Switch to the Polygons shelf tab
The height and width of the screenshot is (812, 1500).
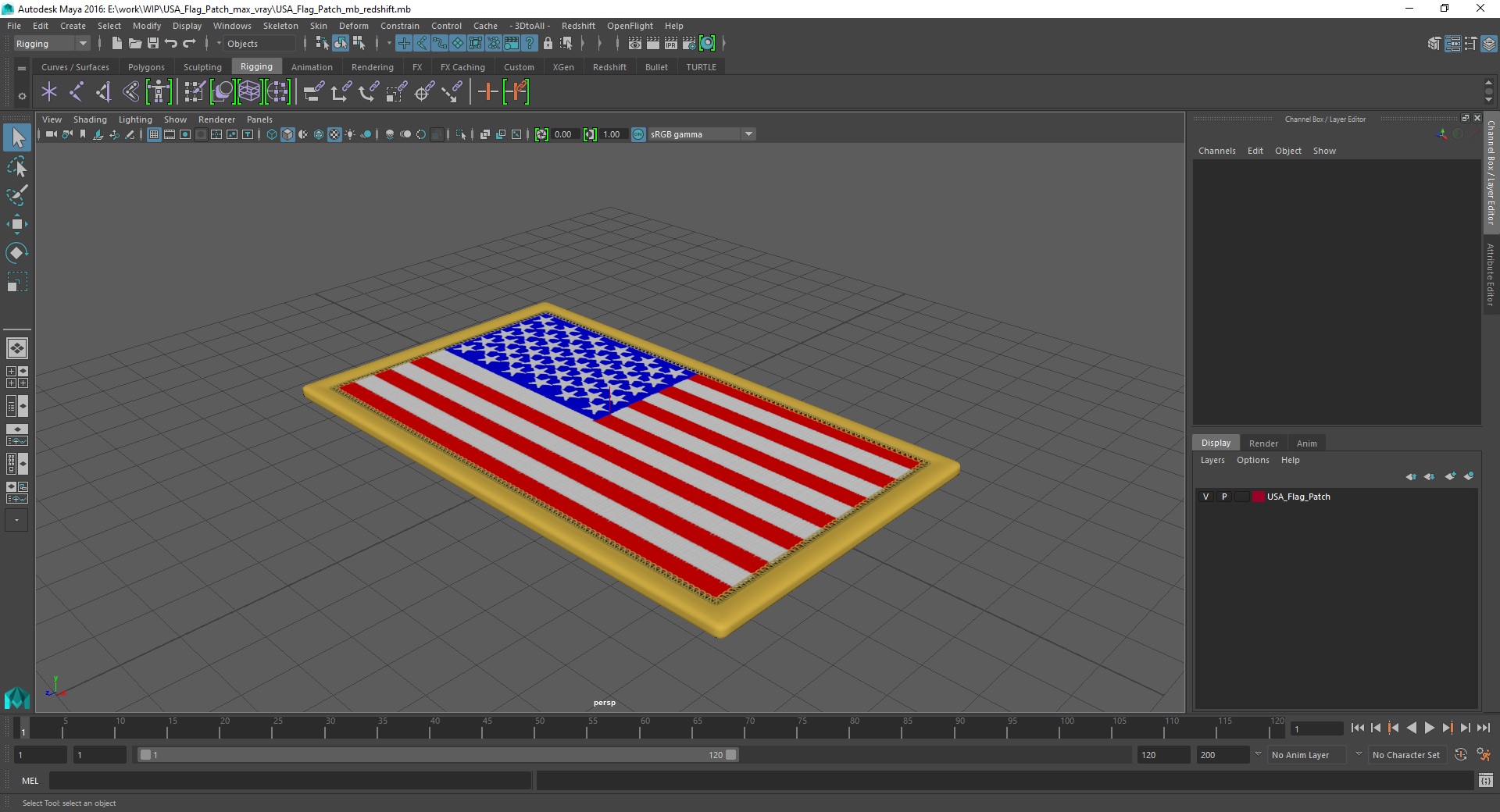(x=146, y=67)
